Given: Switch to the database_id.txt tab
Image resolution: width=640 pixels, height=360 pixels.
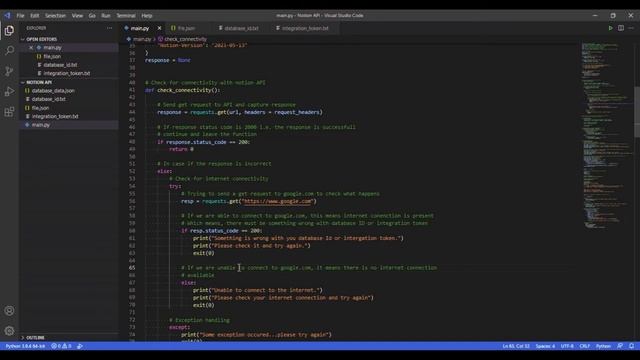Looking at the screenshot, I should 242,28.
